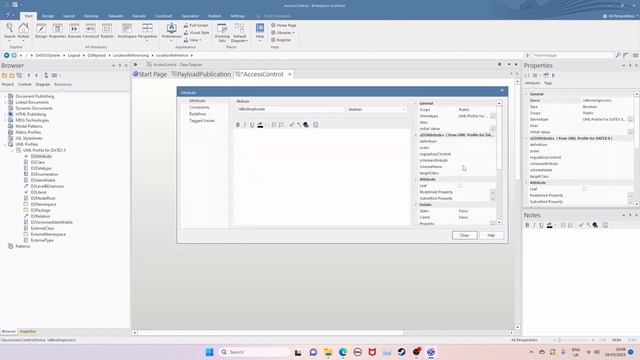The height and width of the screenshot is (360, 640).
Task: Click the Construct ribbon icon
Action: point(91,31)
